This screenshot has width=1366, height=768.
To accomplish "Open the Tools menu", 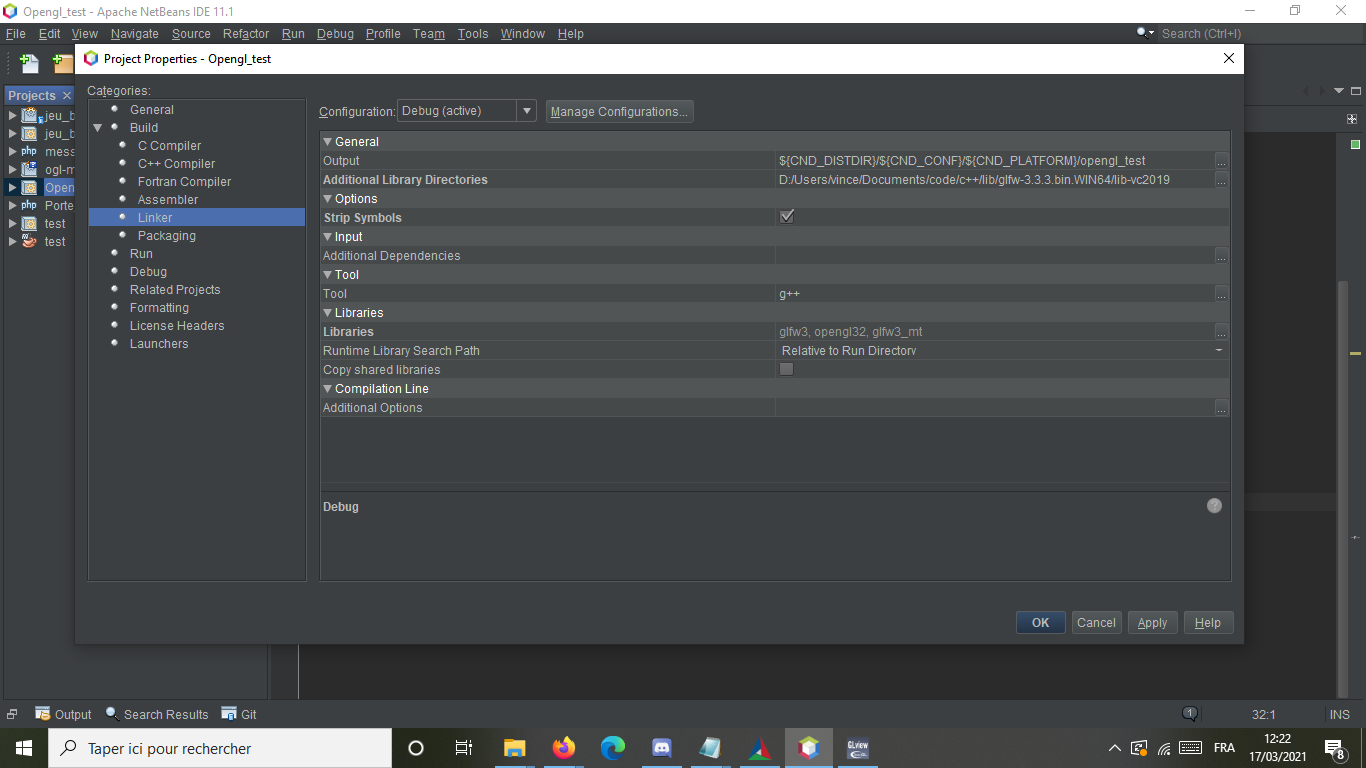I will pos(473,33).
